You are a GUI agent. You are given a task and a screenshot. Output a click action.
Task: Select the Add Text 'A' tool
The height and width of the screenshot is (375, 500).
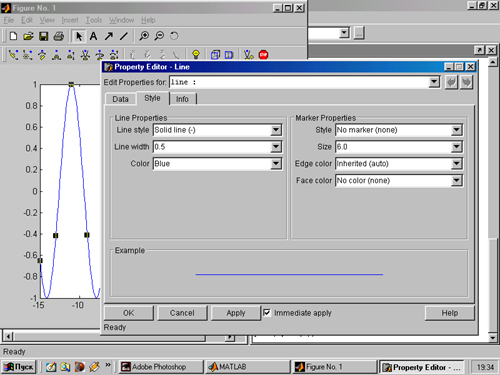[x=94, y=36]
